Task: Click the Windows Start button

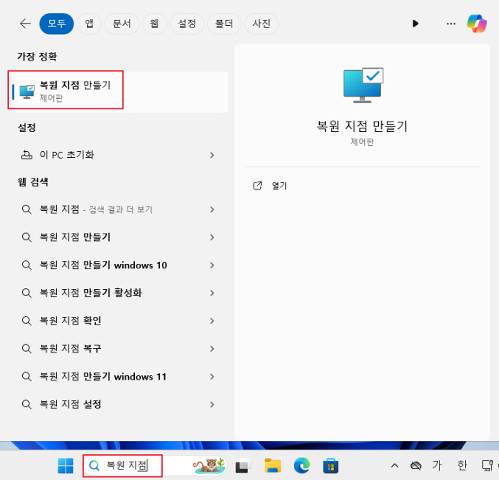Action: click(66, 466)
